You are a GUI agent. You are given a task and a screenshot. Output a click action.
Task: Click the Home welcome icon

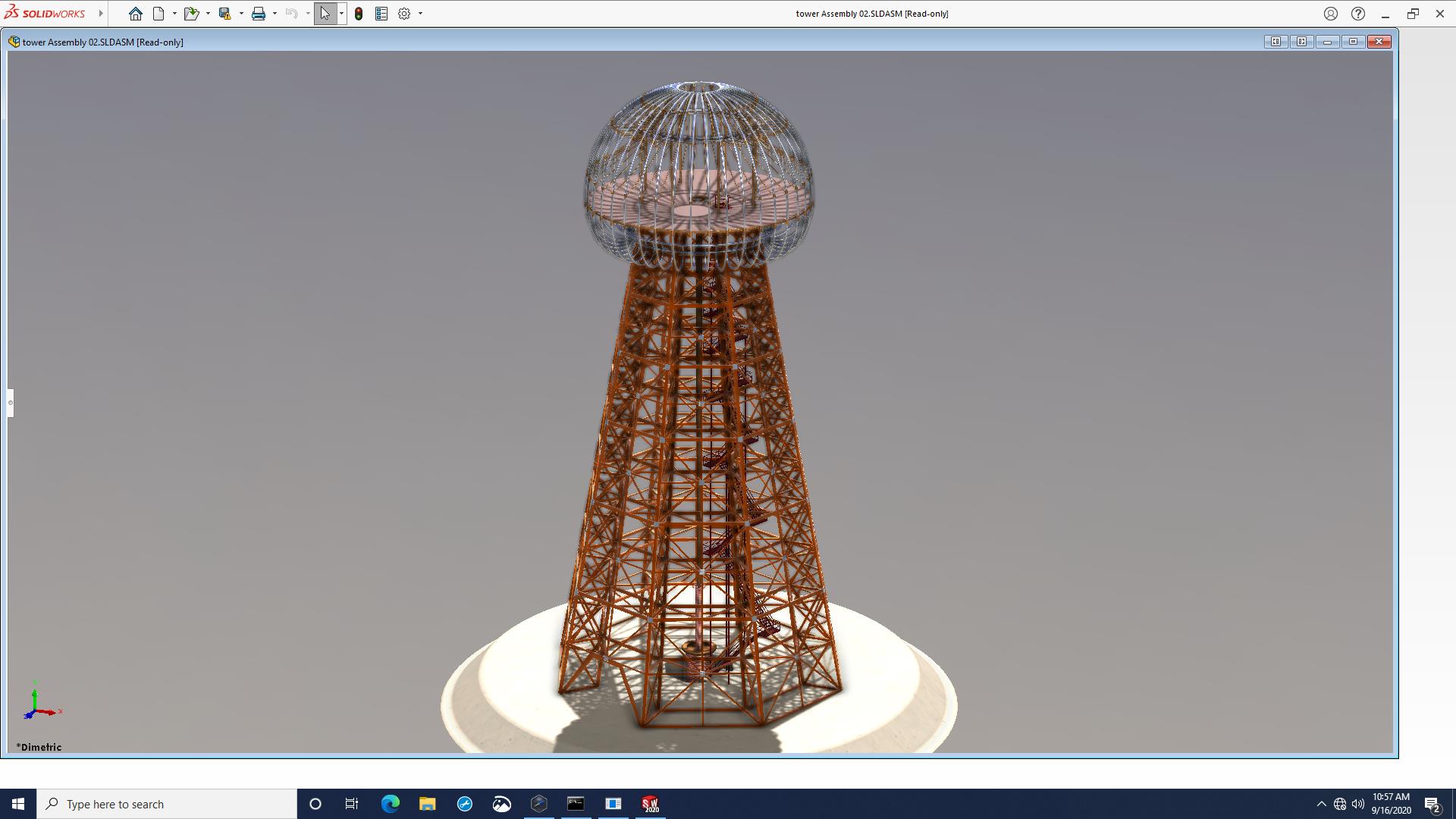click(x=135, y=14)
